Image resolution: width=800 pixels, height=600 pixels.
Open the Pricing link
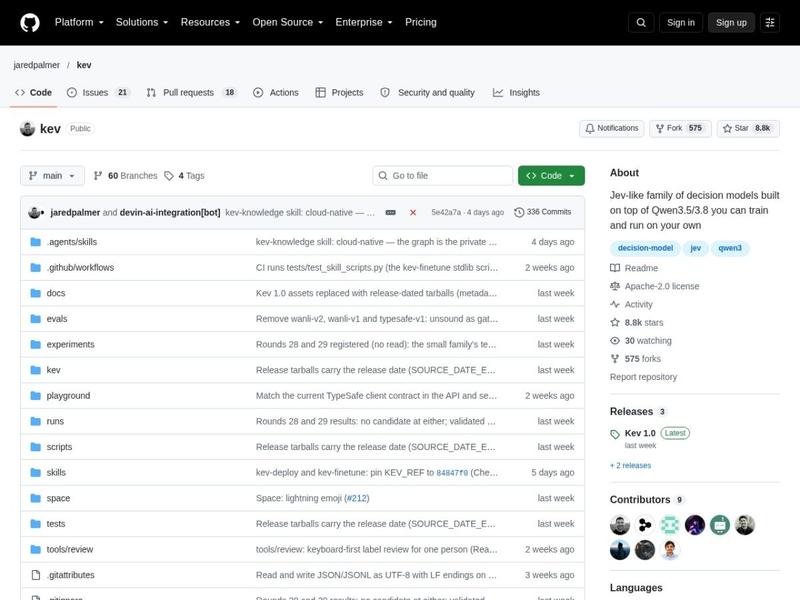click(421, 22)
